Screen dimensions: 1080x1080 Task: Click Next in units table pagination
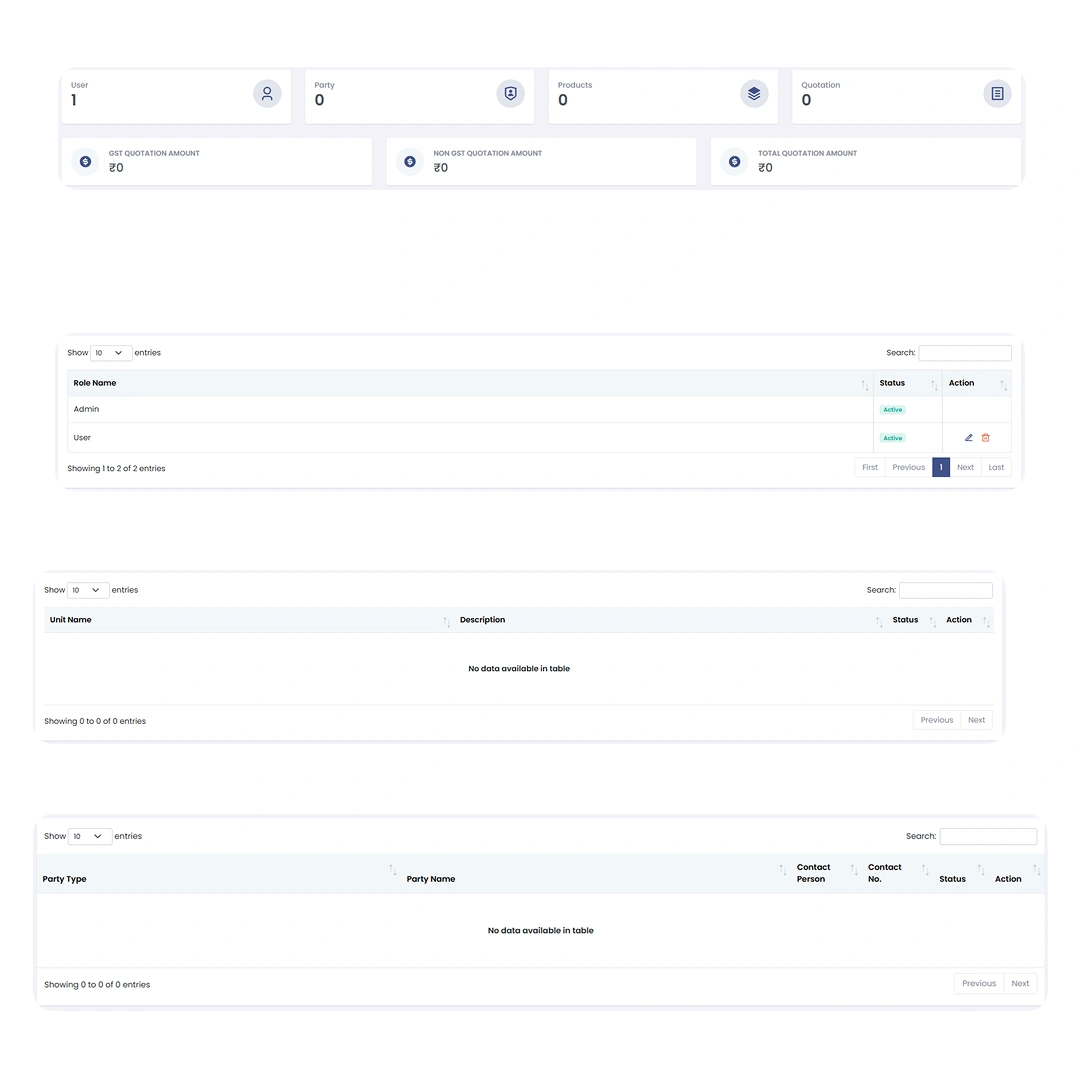[977, 720]
